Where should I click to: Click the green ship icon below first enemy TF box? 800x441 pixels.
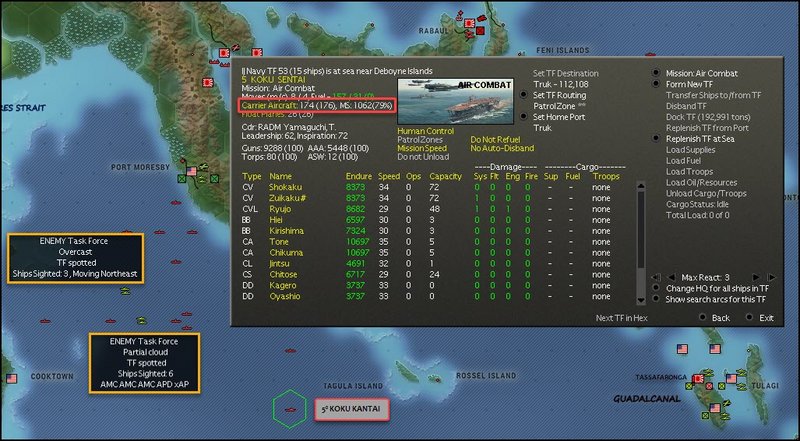point(124,290)
